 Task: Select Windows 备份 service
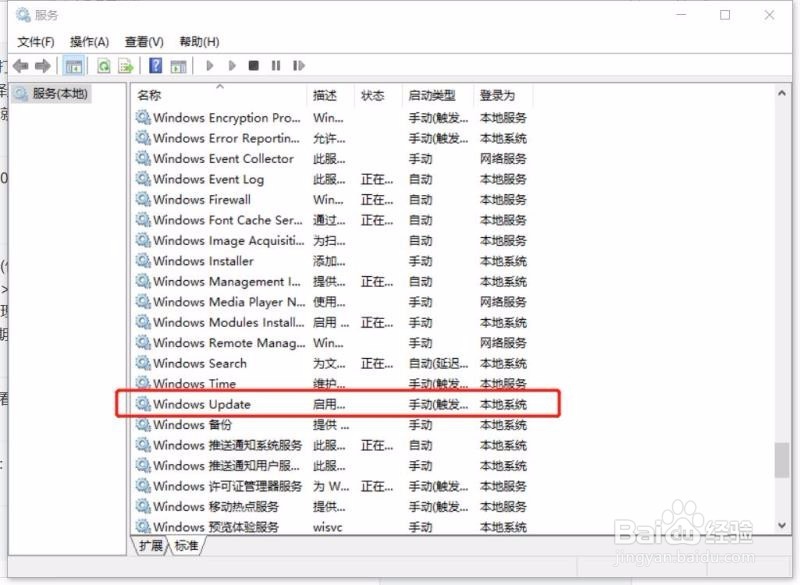coord(332,425)
